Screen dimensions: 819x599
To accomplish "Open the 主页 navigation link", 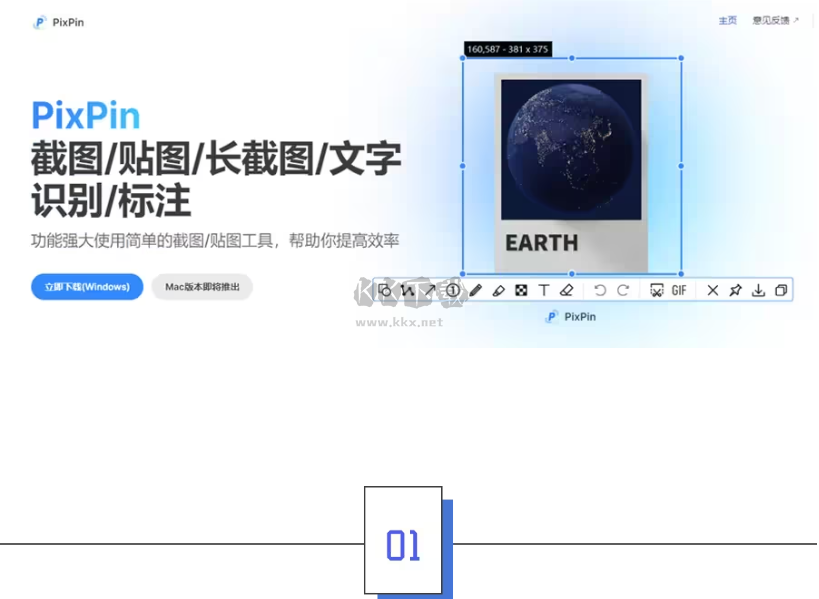I will 728,20.
